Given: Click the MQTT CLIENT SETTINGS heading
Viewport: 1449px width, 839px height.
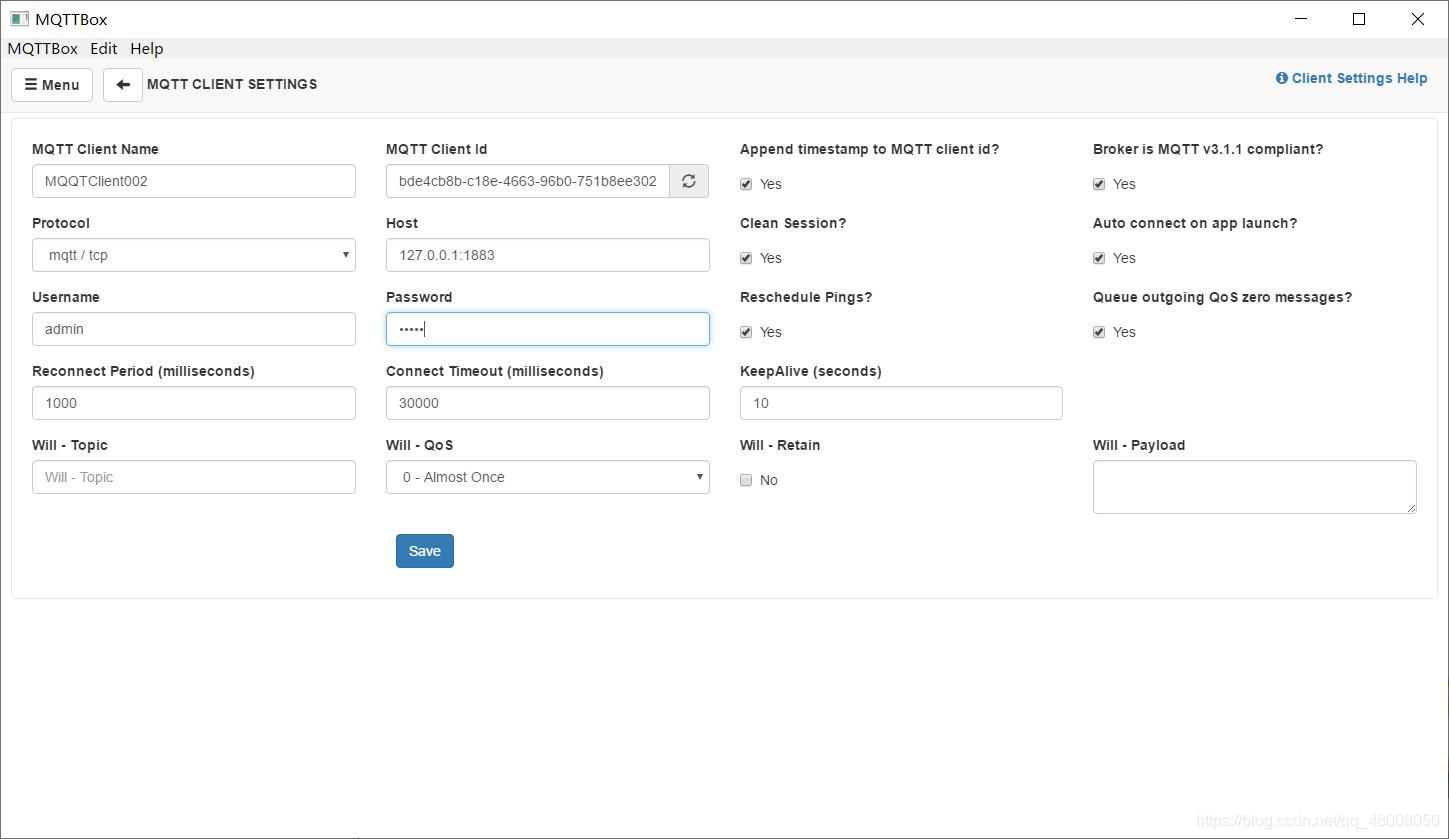Looking at the screenshot, I should point(232,84).
